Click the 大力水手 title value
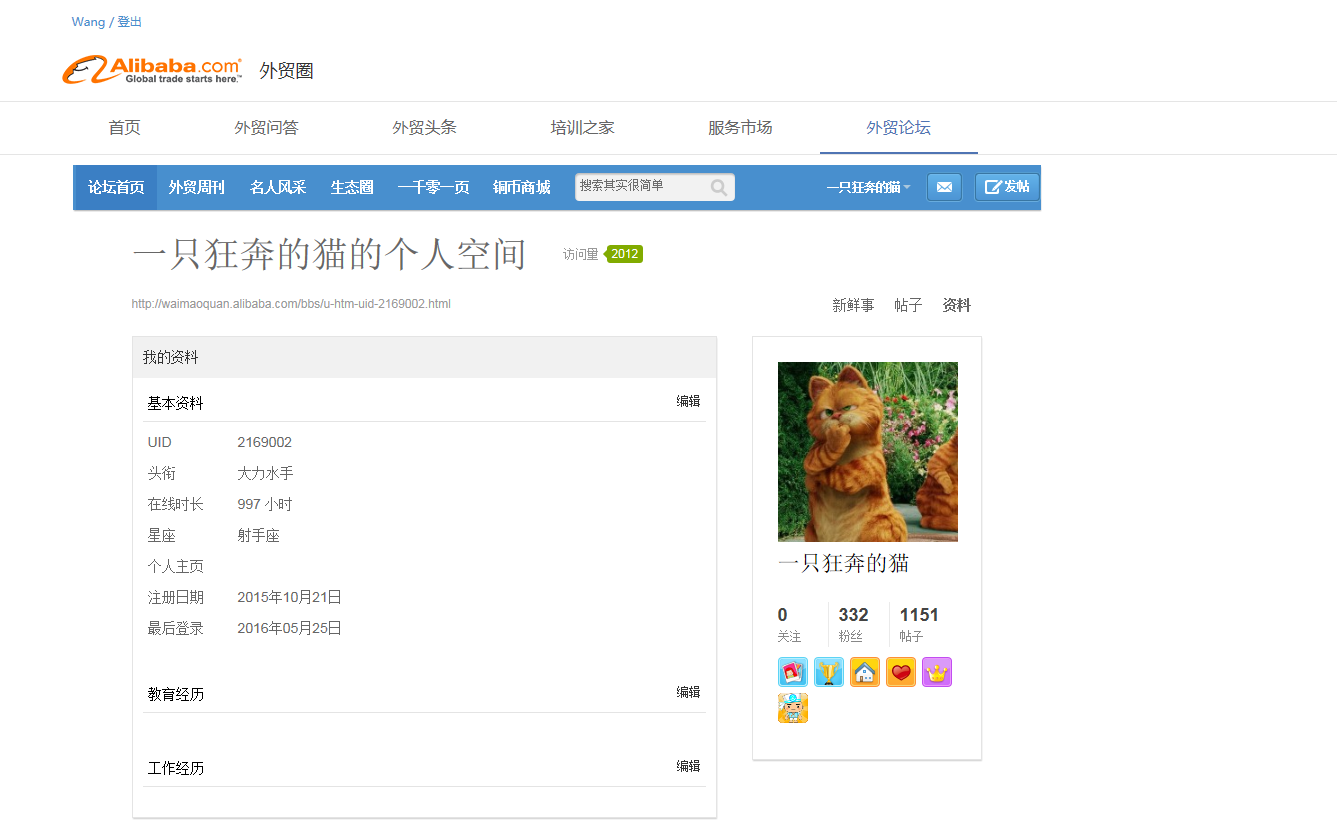1337x839 pixels. 265,473
